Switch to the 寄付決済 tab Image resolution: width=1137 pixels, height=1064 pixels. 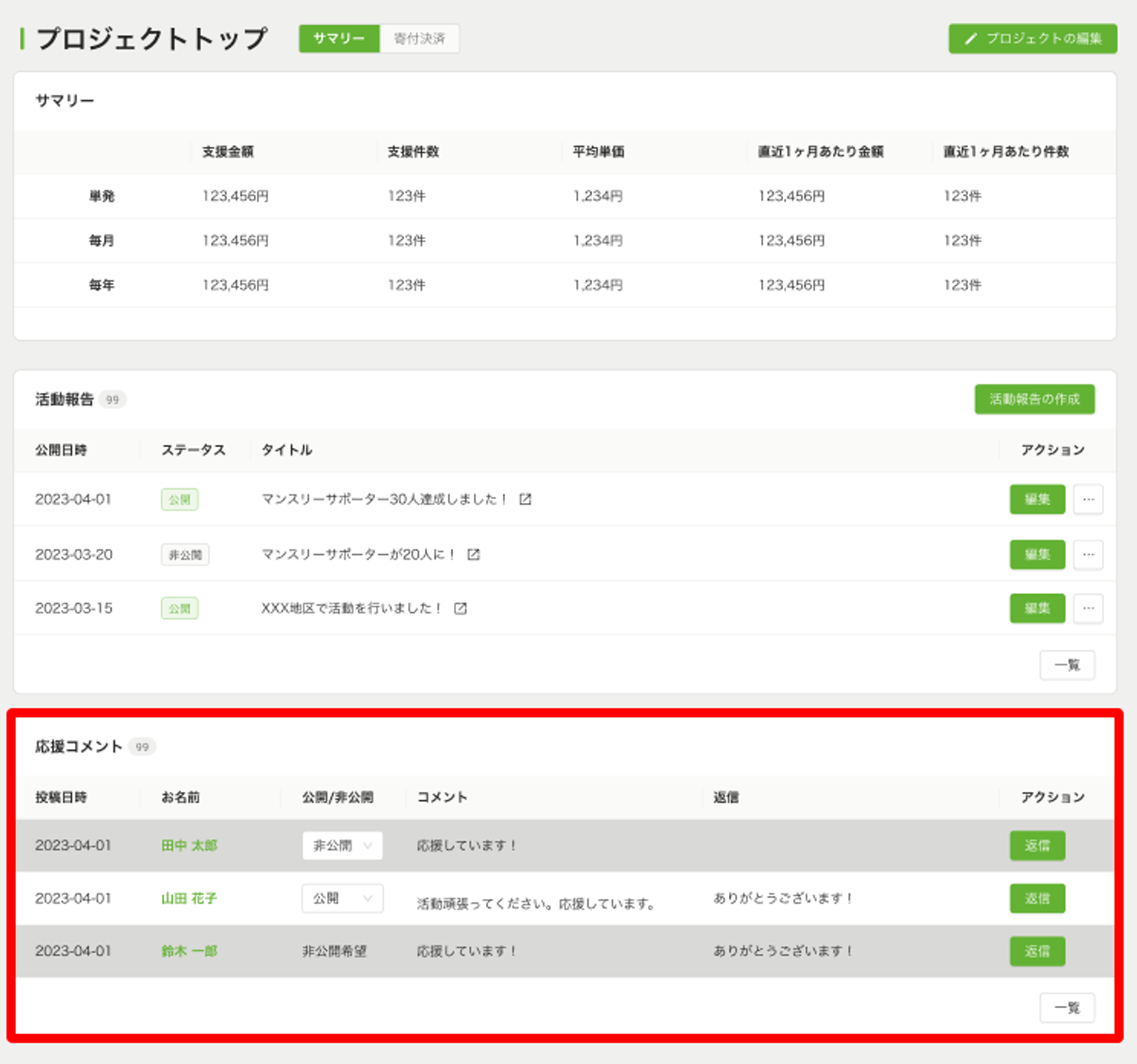419,38
